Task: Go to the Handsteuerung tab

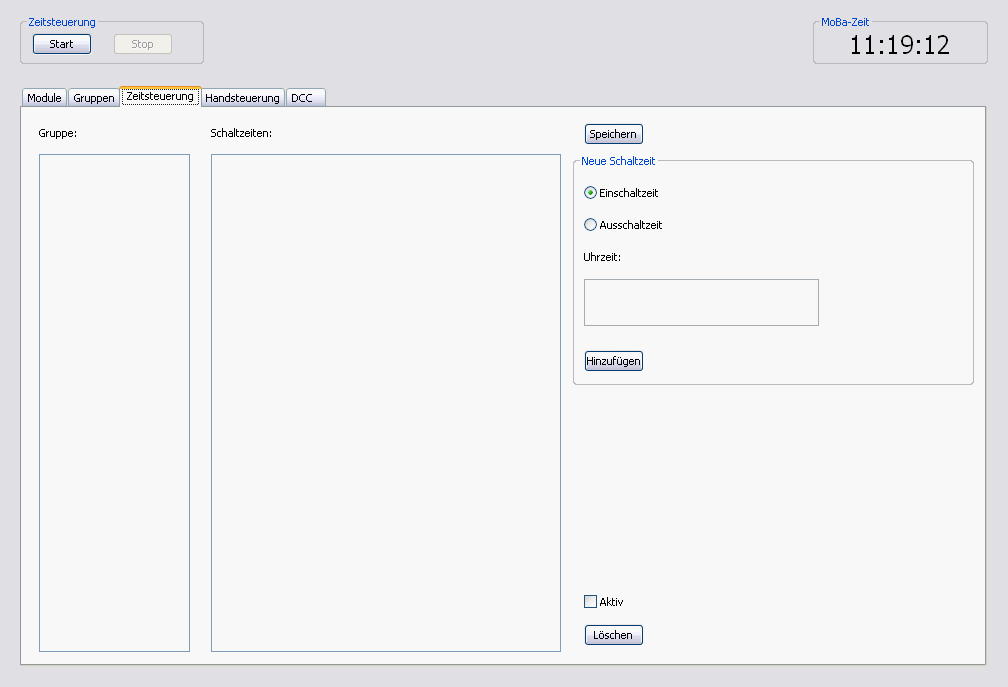Action: coord(242,98)
